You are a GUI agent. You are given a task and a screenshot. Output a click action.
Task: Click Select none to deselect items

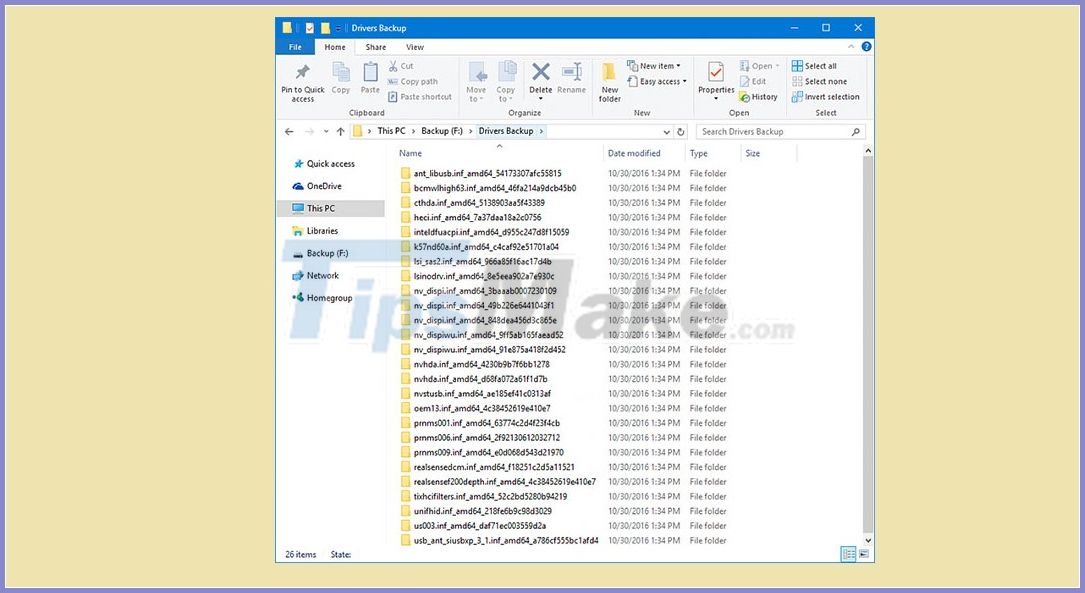(822, 81)
